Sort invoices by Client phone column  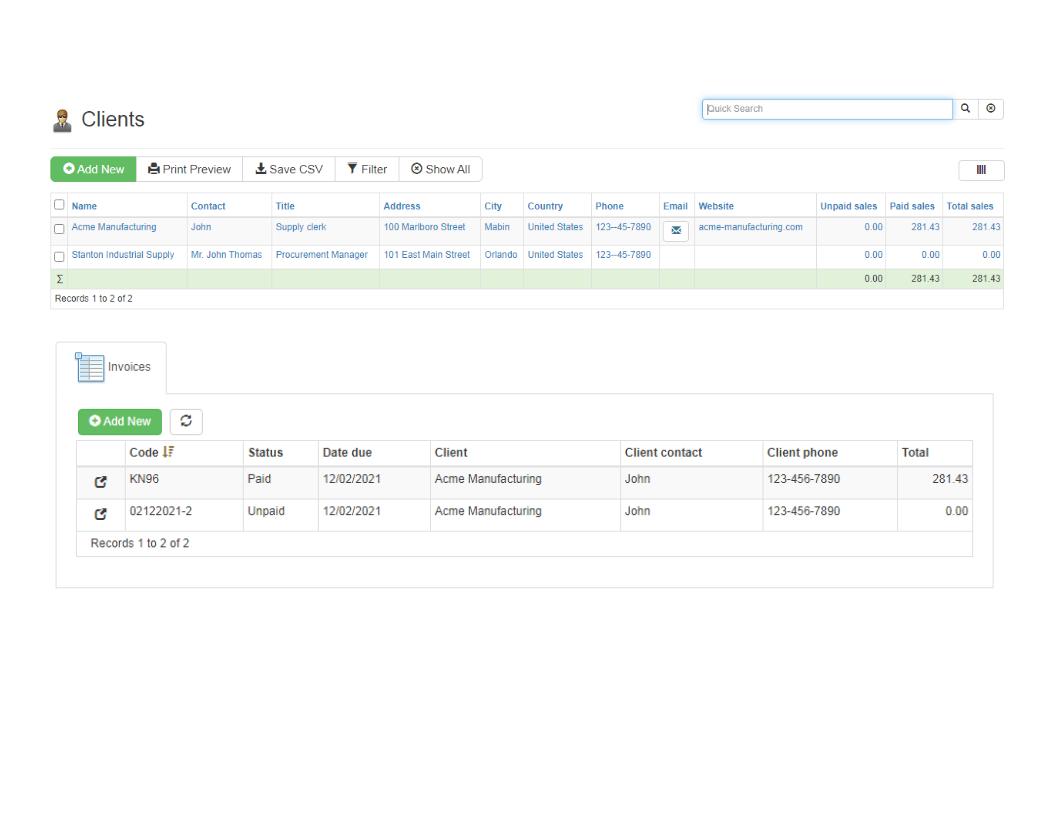[802, 452]
